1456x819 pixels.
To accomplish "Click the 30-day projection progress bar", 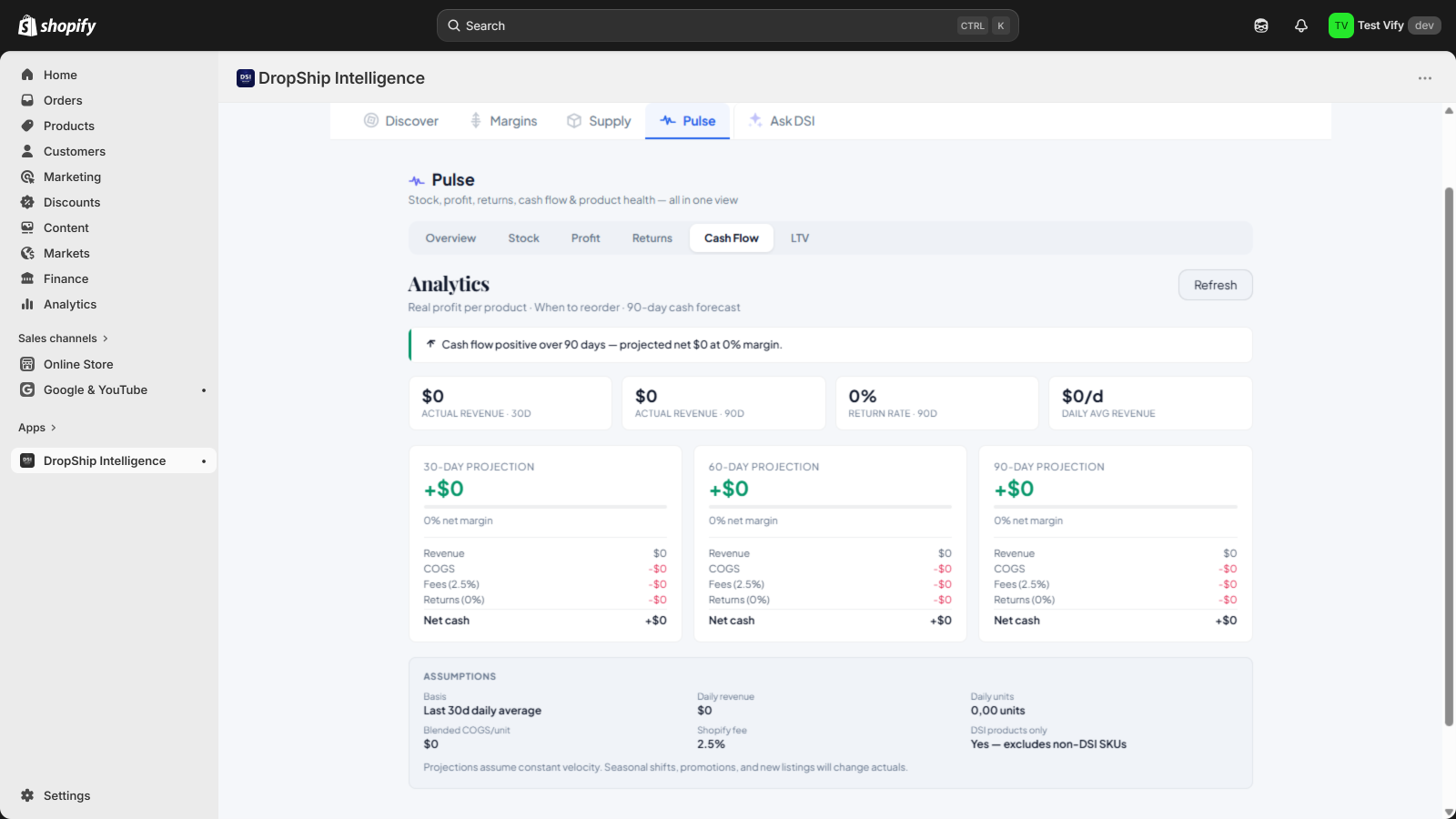I will (x=545, y=507).
